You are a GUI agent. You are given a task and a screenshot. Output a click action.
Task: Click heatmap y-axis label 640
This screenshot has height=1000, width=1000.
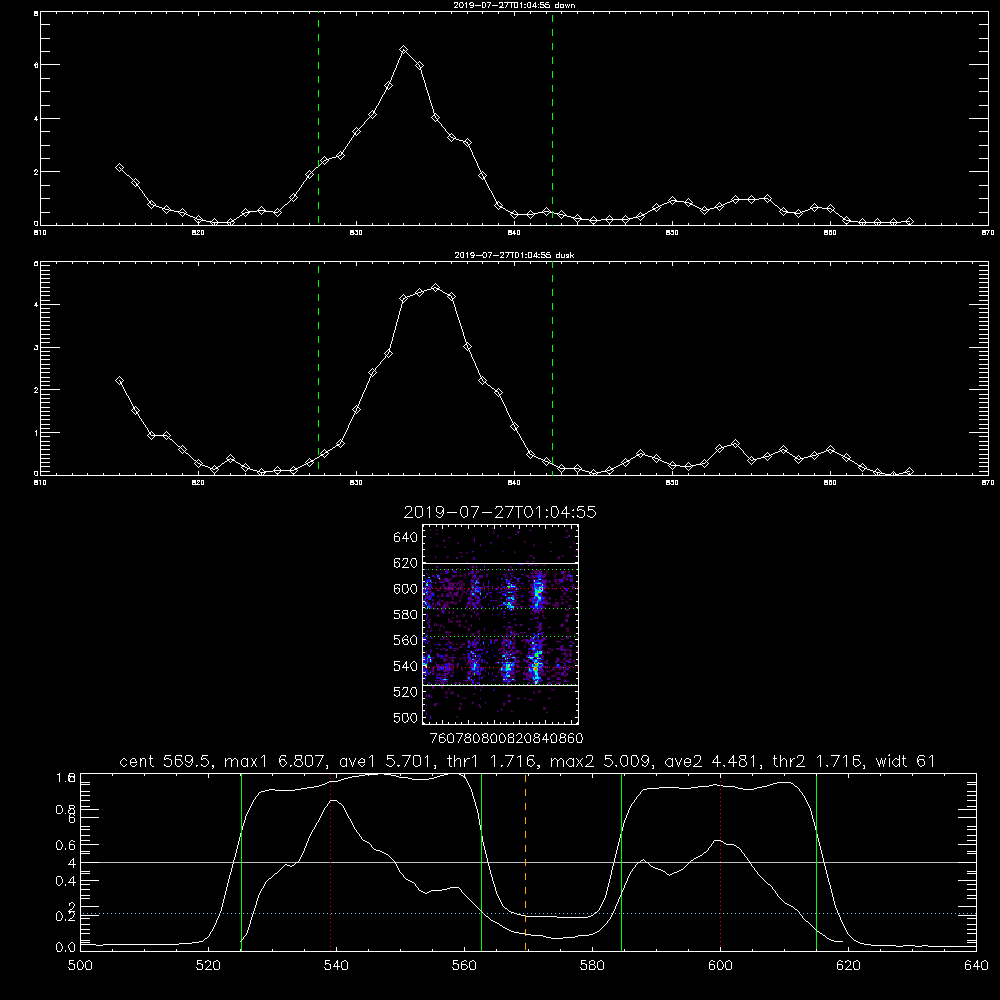click(405, 538)
